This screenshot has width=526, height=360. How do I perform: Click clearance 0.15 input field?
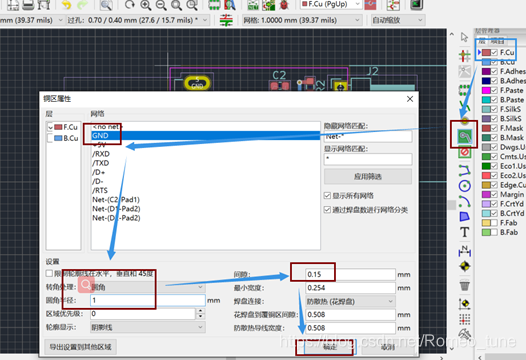(x=350, y=274)
